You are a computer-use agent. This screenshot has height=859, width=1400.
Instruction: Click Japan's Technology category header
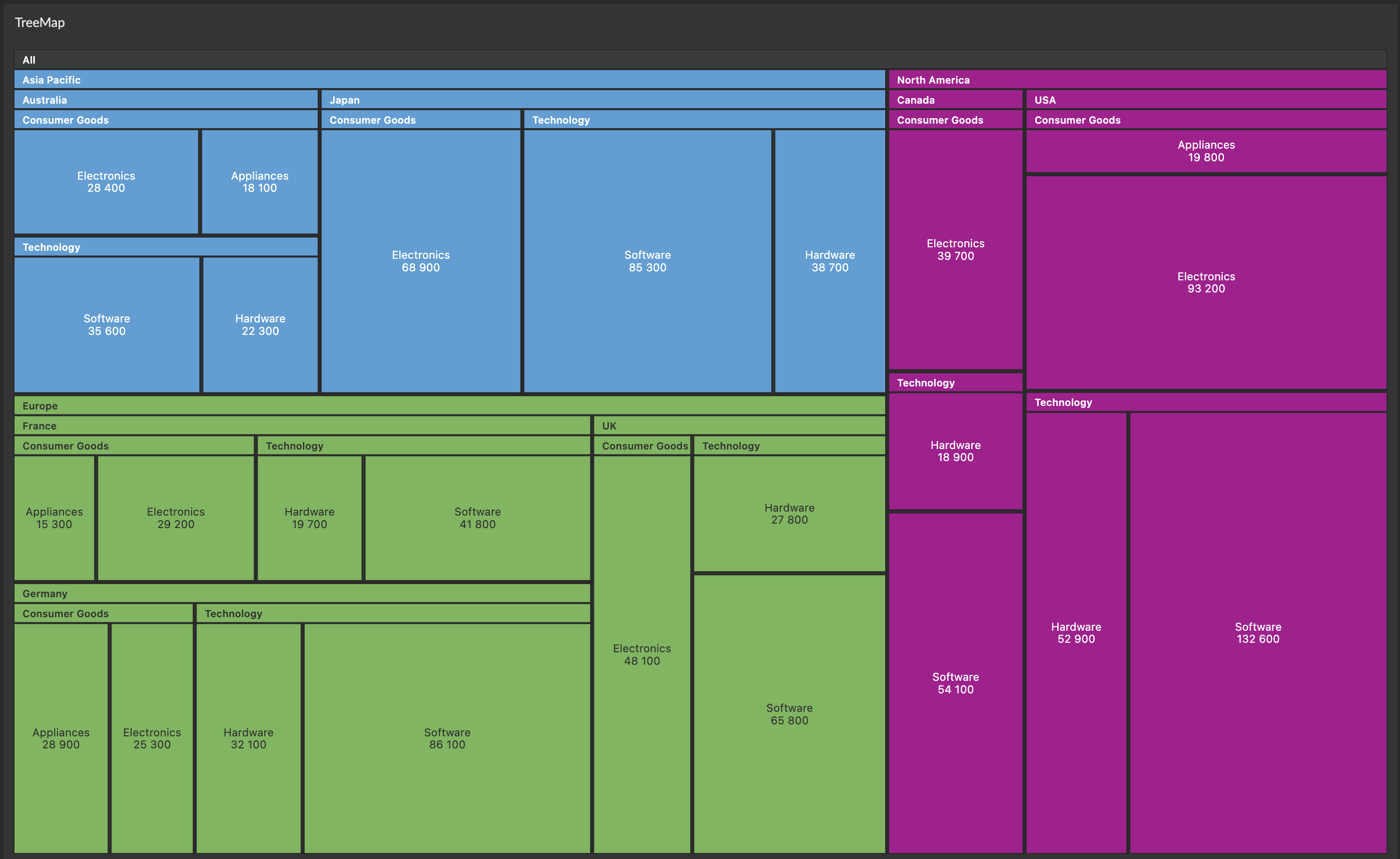pyautogui.click(x=561, y=120)
